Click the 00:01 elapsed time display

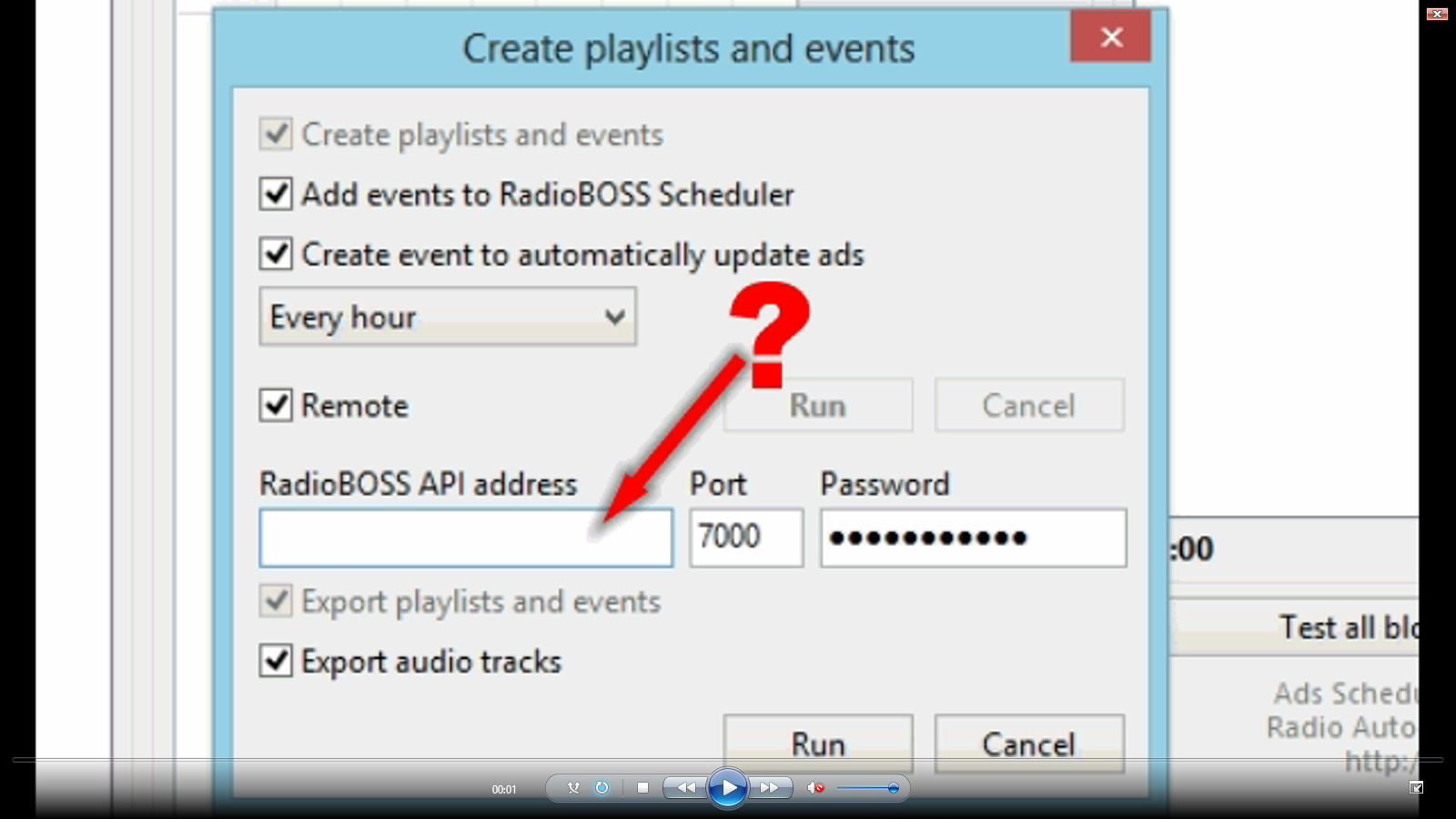pos(504,789)
